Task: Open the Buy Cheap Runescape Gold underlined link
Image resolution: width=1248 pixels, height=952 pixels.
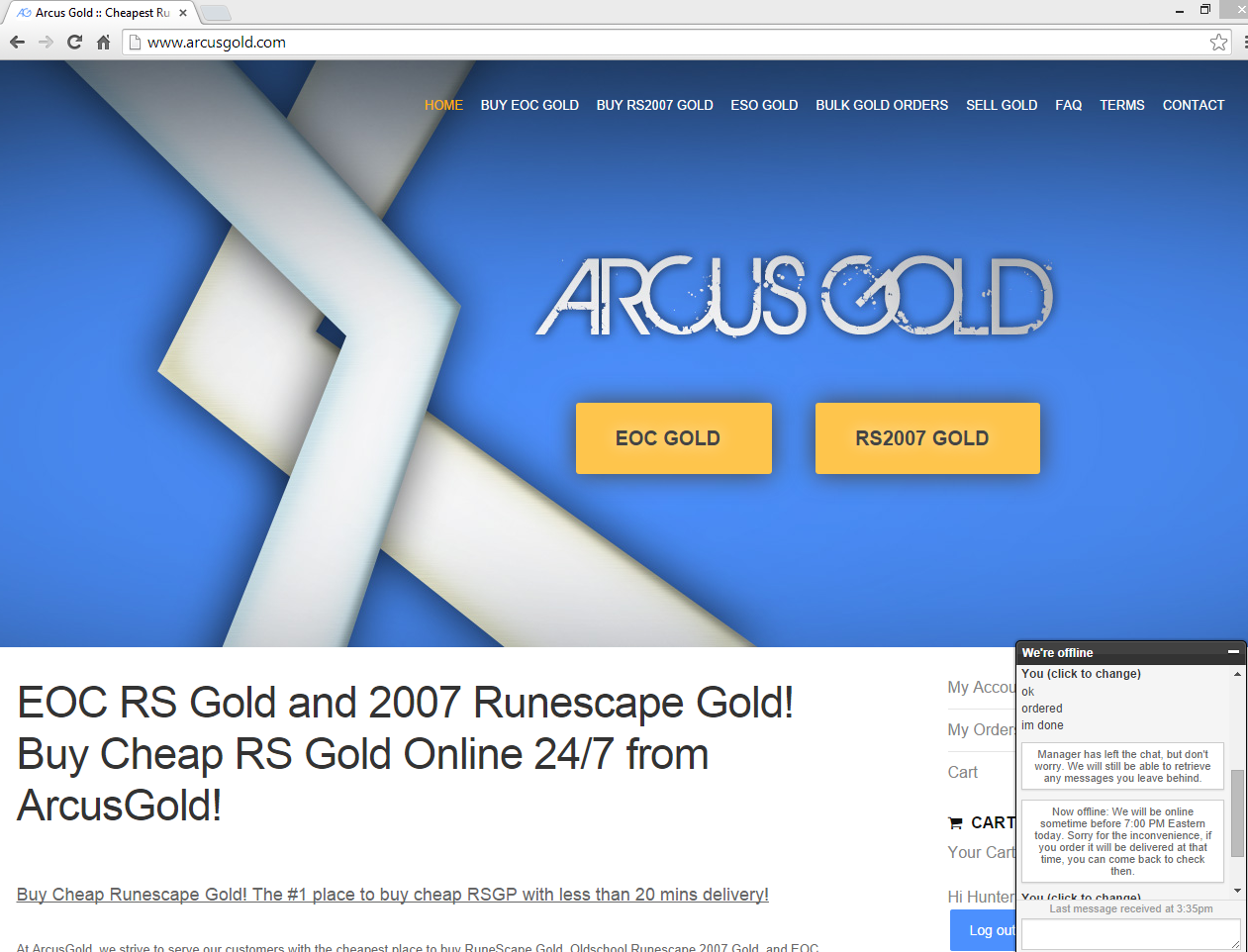Action: point(392,895)
